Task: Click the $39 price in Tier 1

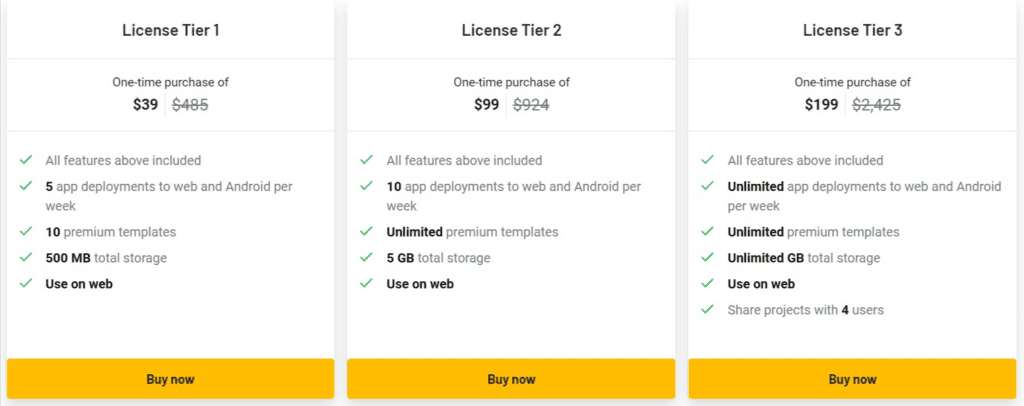Action: pos(145,104)
